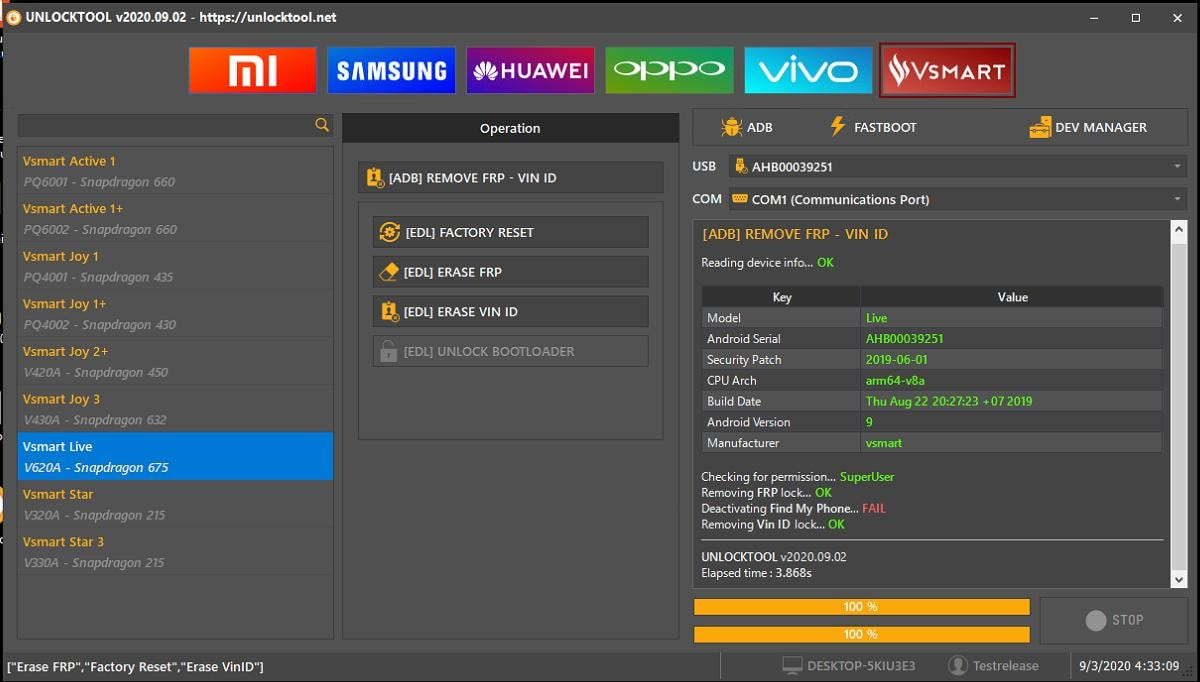
Task: Click [EDL] UNLOCK BOOTLOADER button
Action: [x=510, y=351]
